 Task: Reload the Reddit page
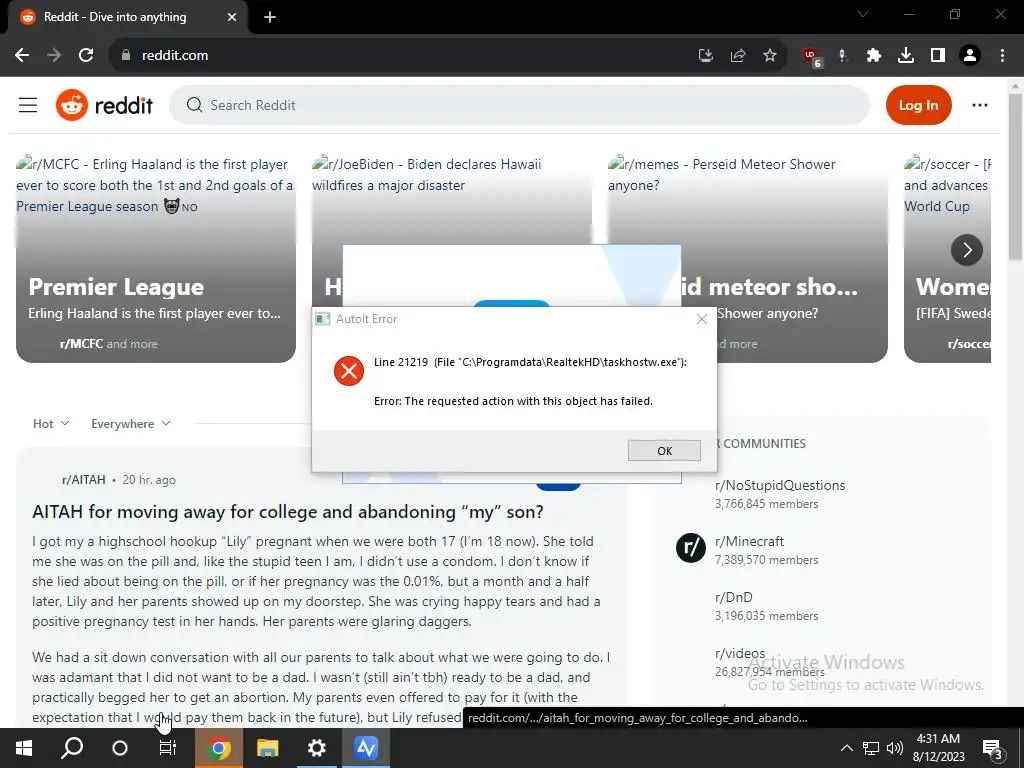[86, 56]
